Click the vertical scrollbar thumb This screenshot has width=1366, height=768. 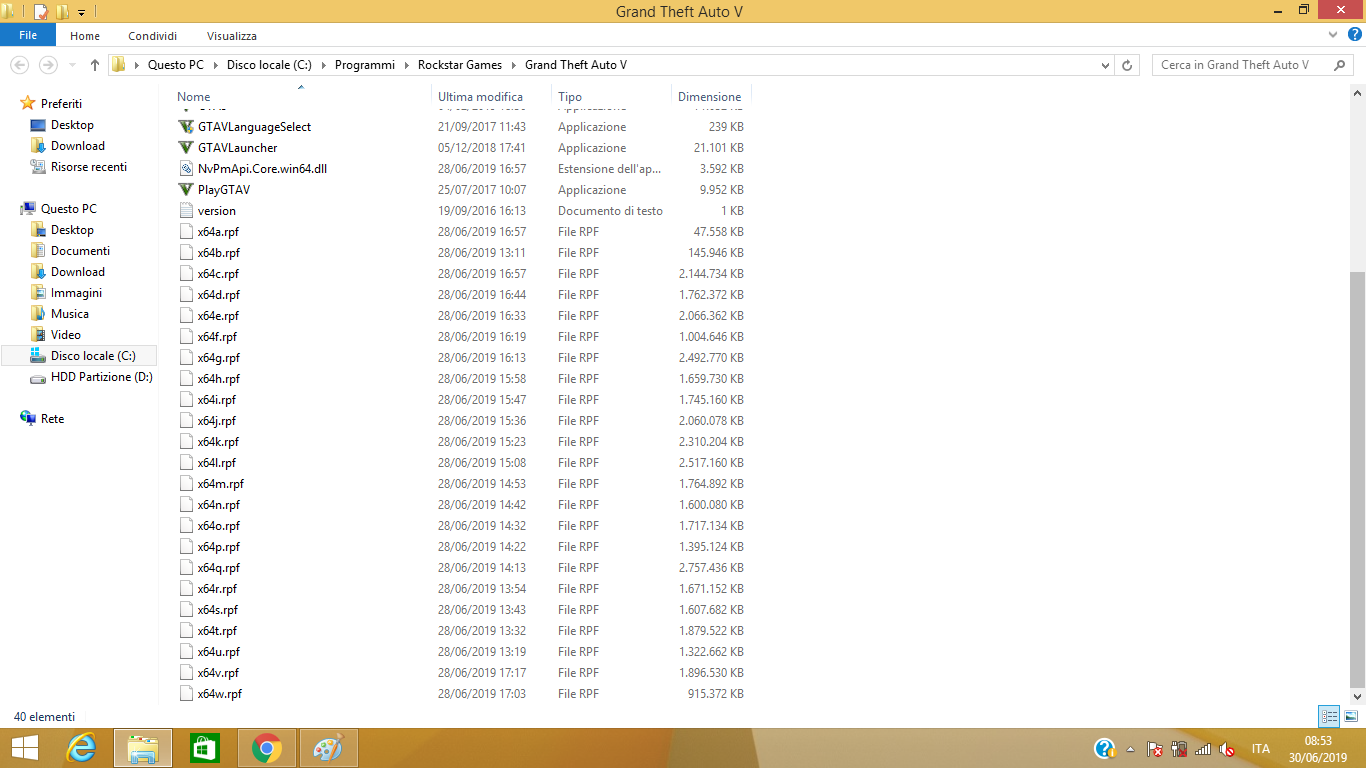pos(1357,478)
